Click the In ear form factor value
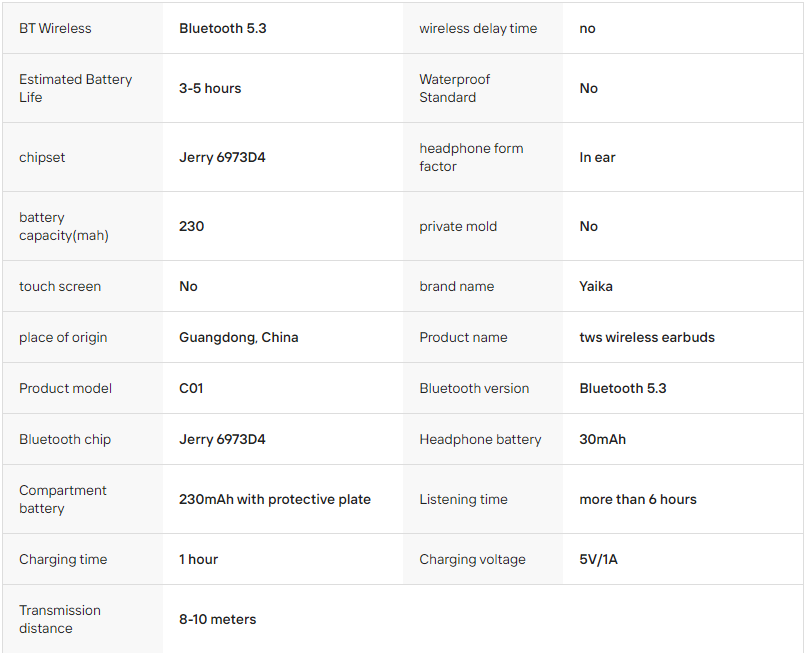Screen dimensions: 806x653 click(x=597, y=157)
